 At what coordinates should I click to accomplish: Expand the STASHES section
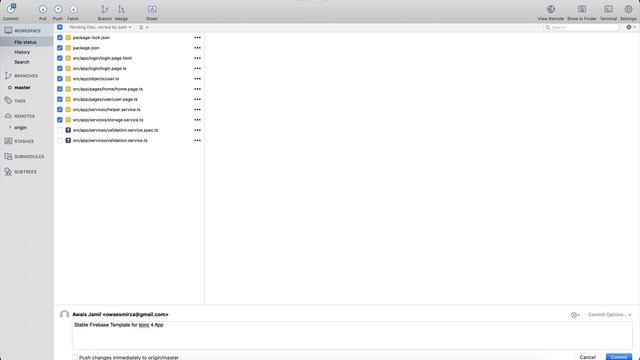coord(19,141)
